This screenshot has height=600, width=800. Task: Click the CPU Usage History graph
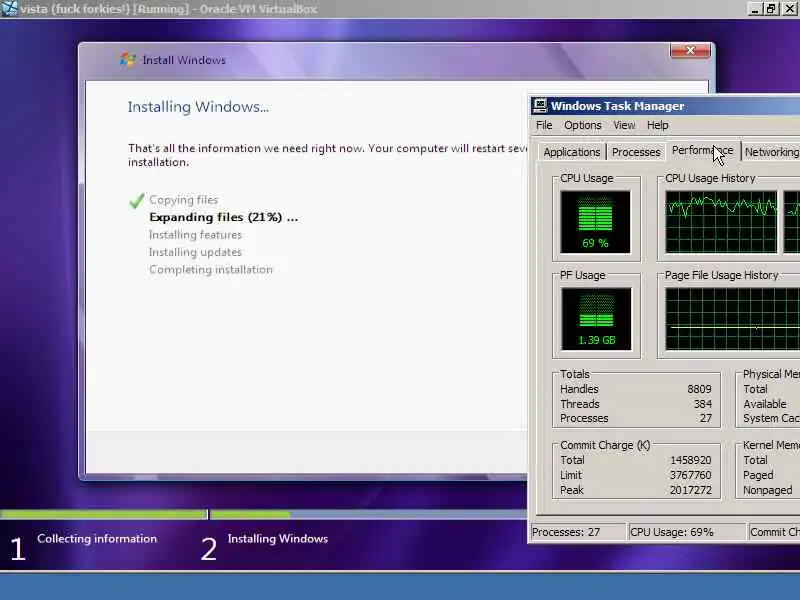click(x=721, y=222)
